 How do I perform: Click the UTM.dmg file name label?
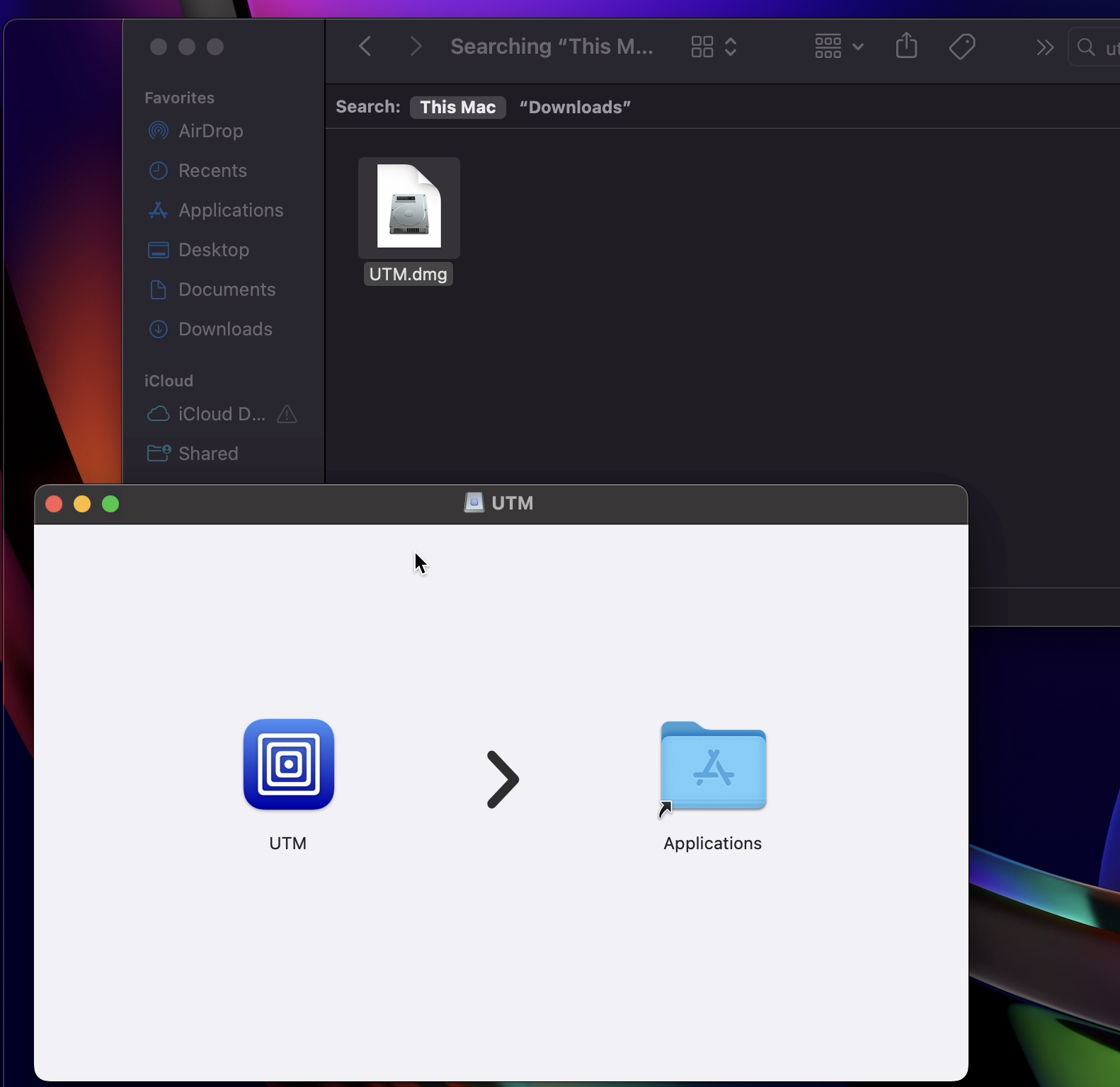click(408, 274)
